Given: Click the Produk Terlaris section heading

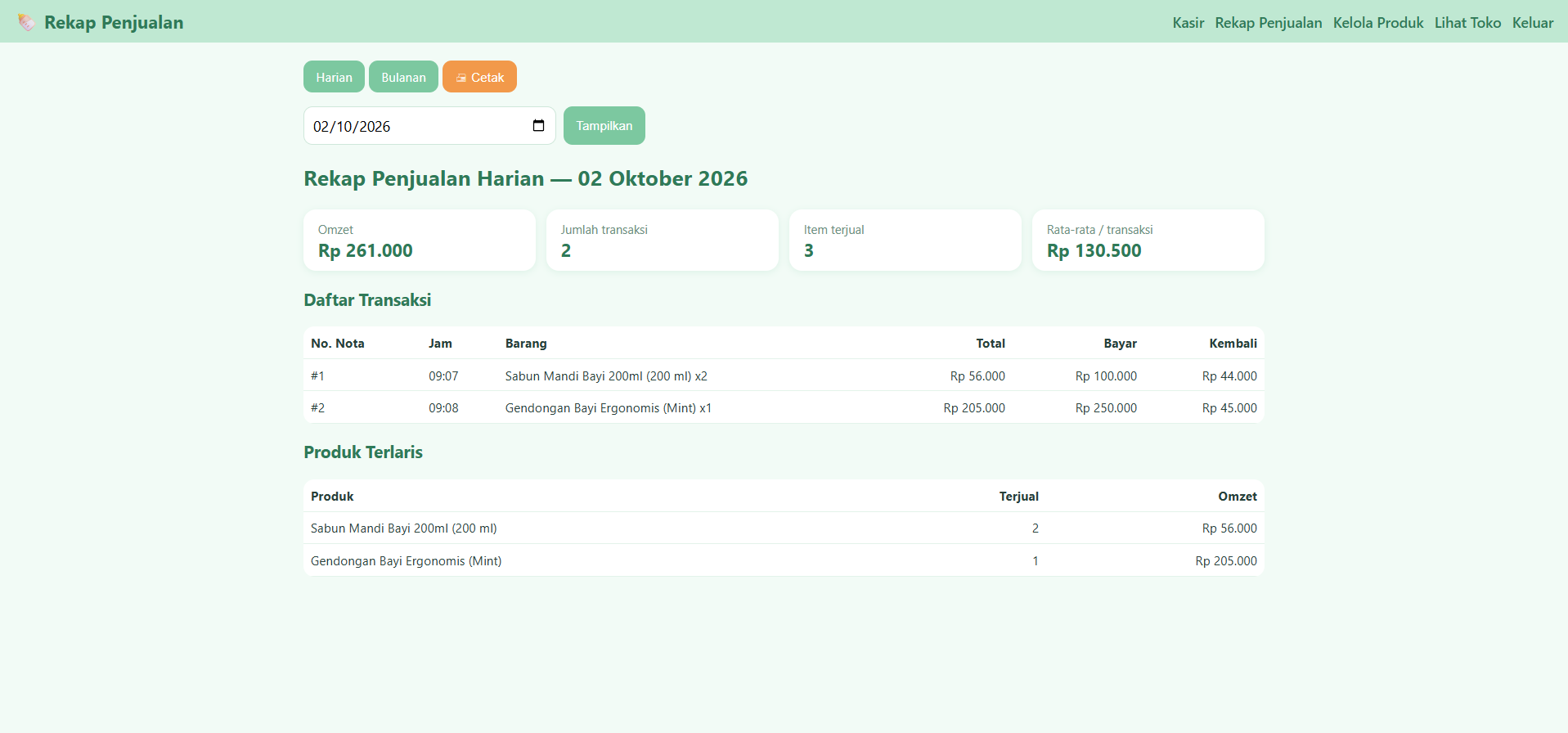Looking at the screenshot, I should click(363, 452).
